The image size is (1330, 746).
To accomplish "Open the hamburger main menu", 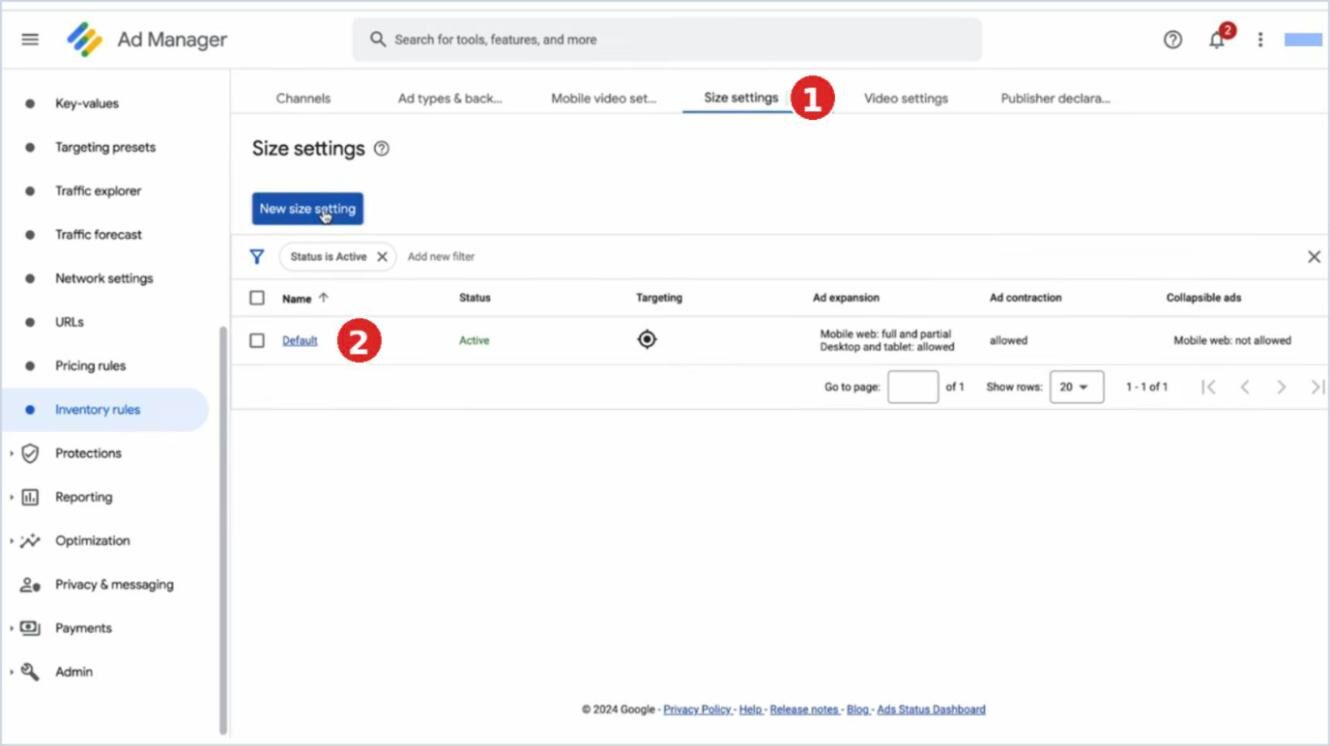I will [30, 40].
